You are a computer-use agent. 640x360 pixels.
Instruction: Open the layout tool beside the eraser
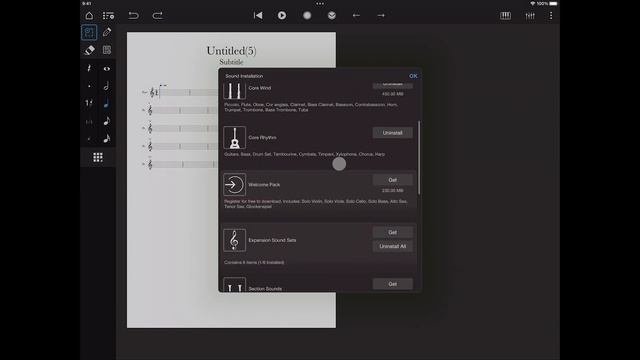[x=107, y=50]
